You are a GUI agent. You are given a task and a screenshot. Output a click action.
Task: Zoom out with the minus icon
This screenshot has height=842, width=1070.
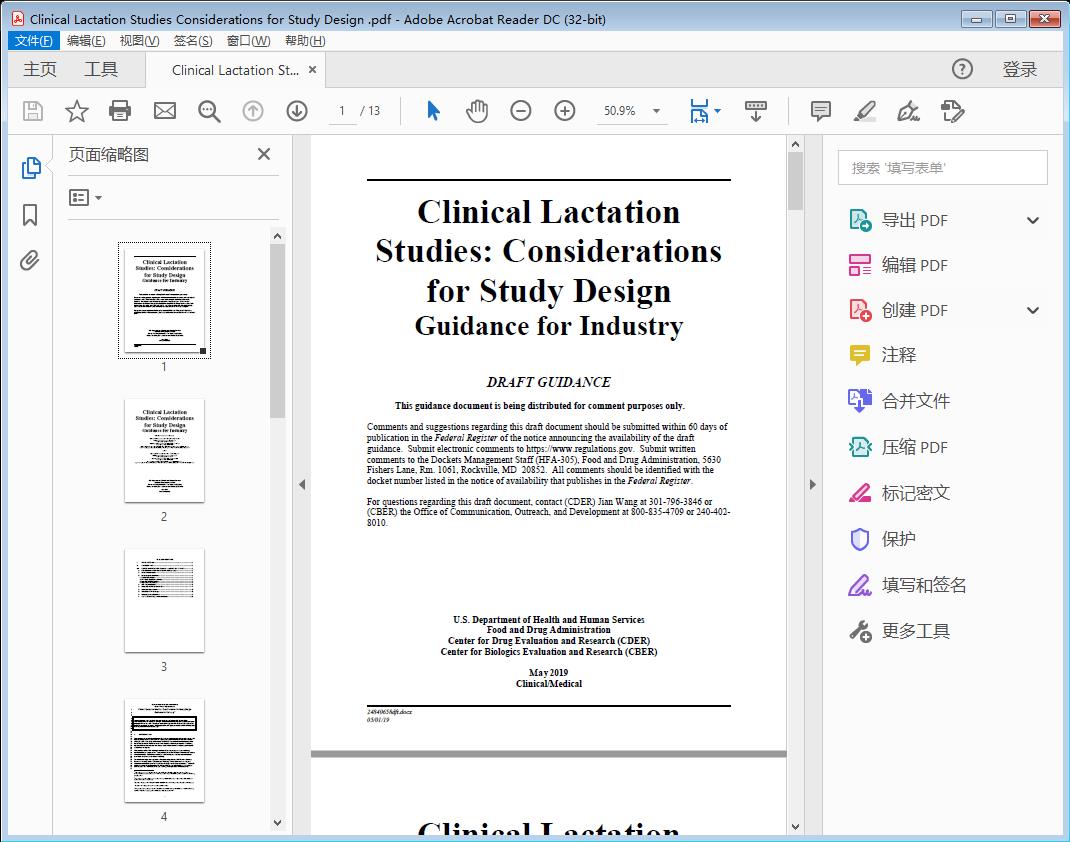[x=520, y=111]
